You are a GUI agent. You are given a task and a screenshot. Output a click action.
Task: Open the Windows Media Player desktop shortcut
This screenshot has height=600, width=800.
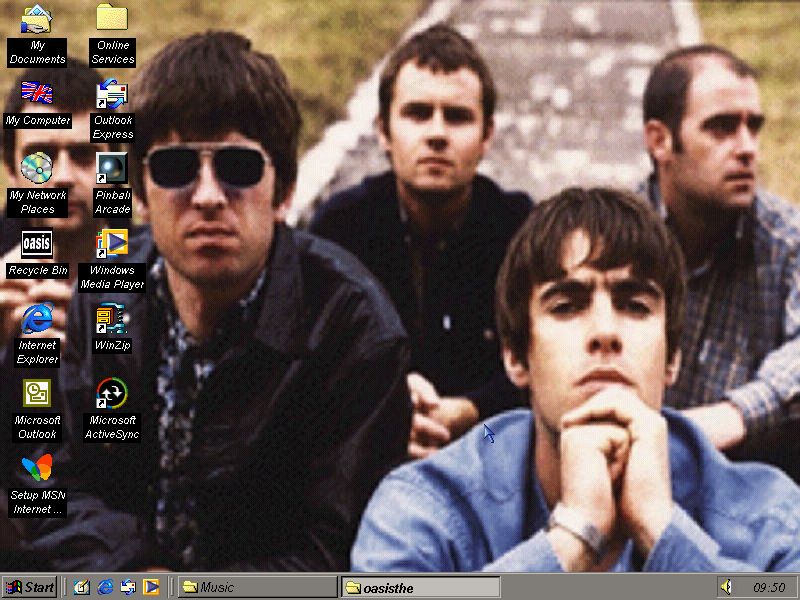(112, 244)
